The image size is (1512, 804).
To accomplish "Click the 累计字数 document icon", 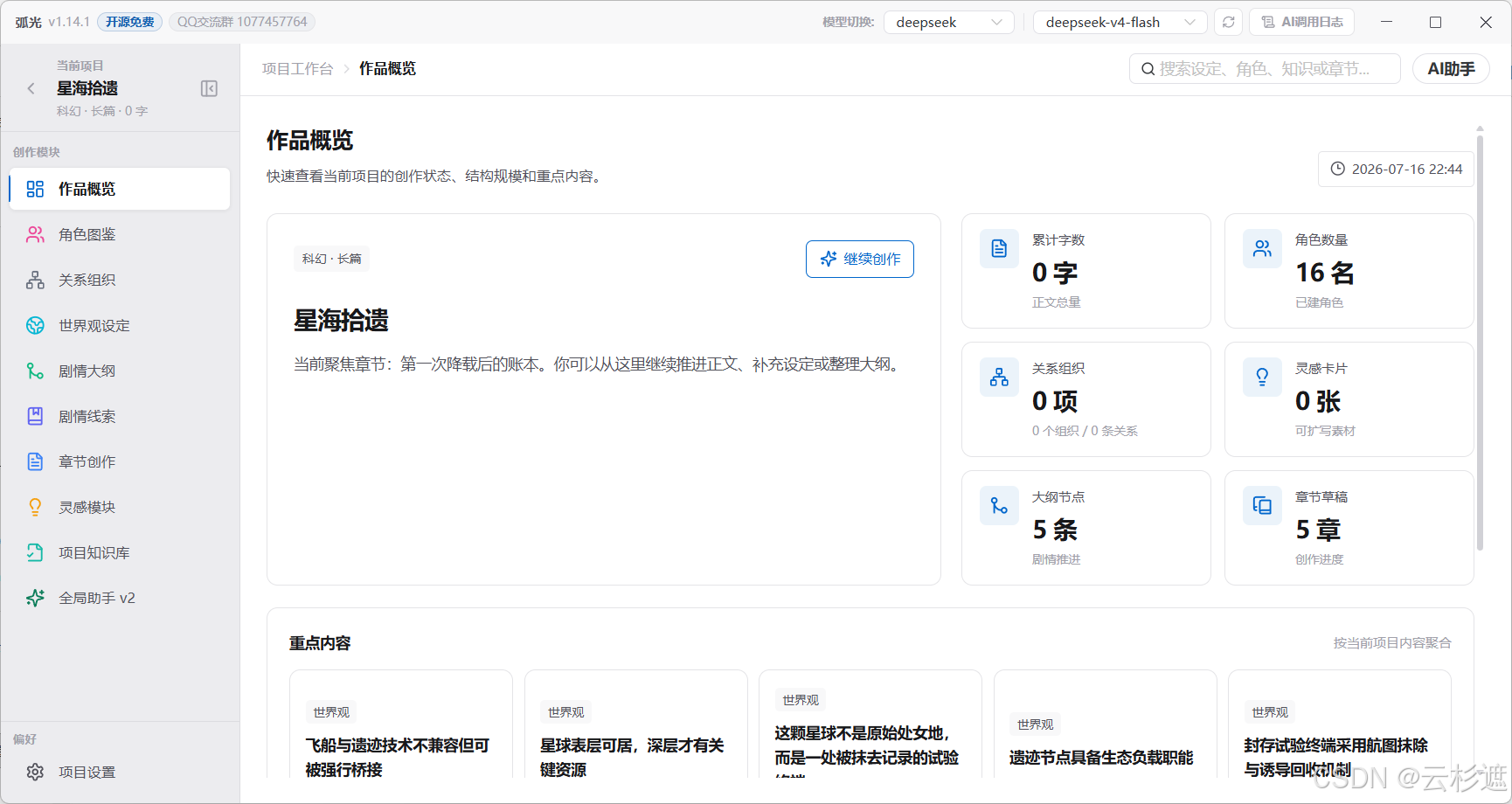I will [x=999, y=249].
